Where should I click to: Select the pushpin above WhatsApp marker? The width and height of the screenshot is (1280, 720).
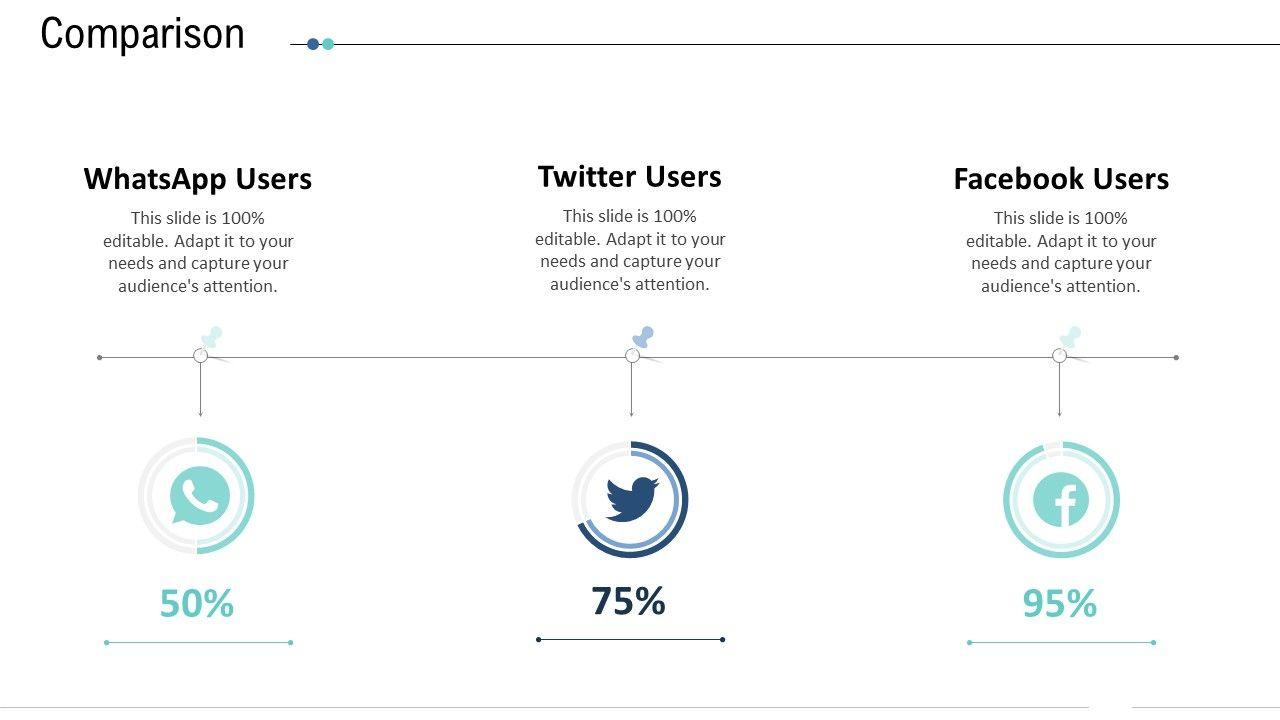[x=212, y=337]
